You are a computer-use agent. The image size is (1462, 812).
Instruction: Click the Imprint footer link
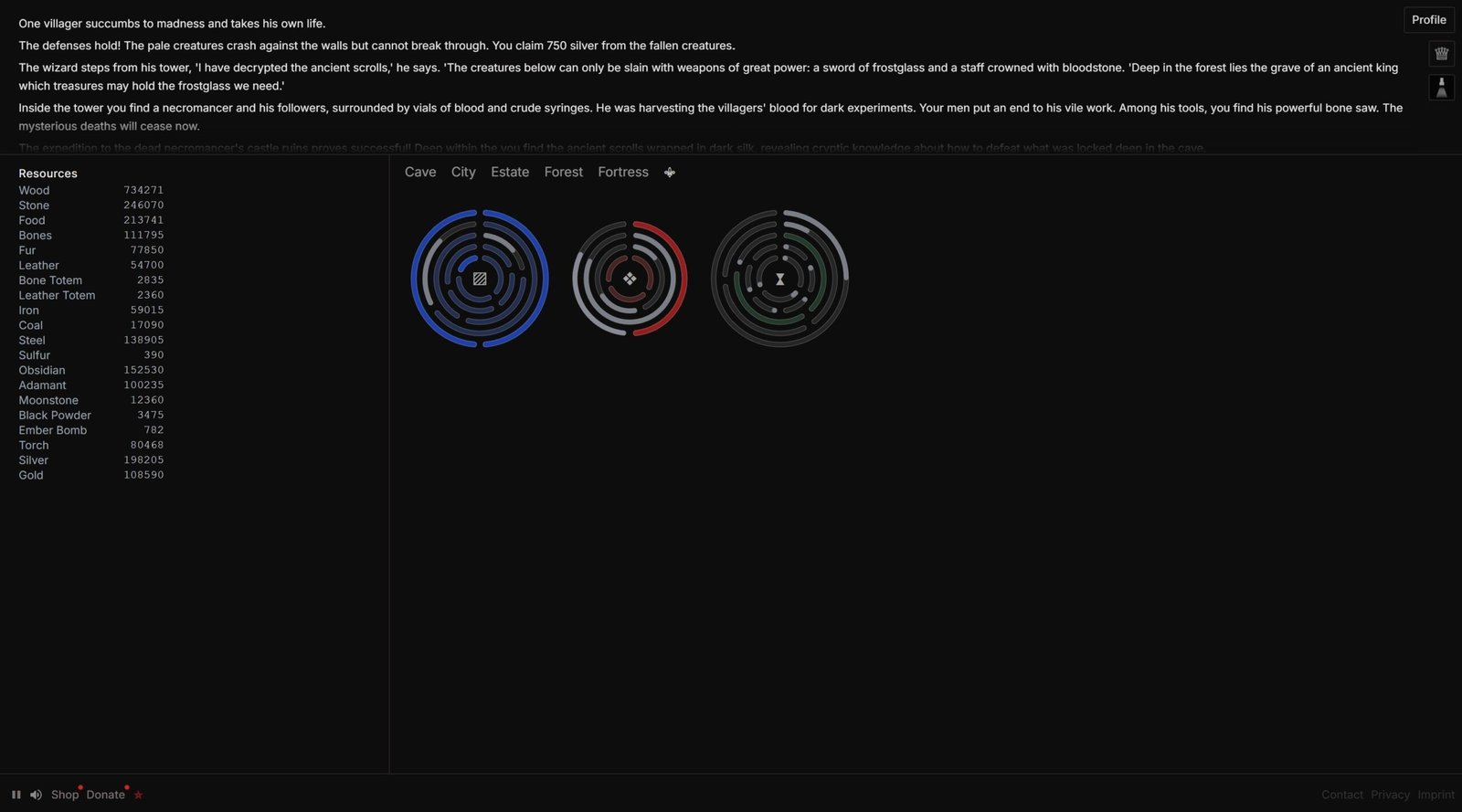pyautogui.click(x=1436, y=795)
